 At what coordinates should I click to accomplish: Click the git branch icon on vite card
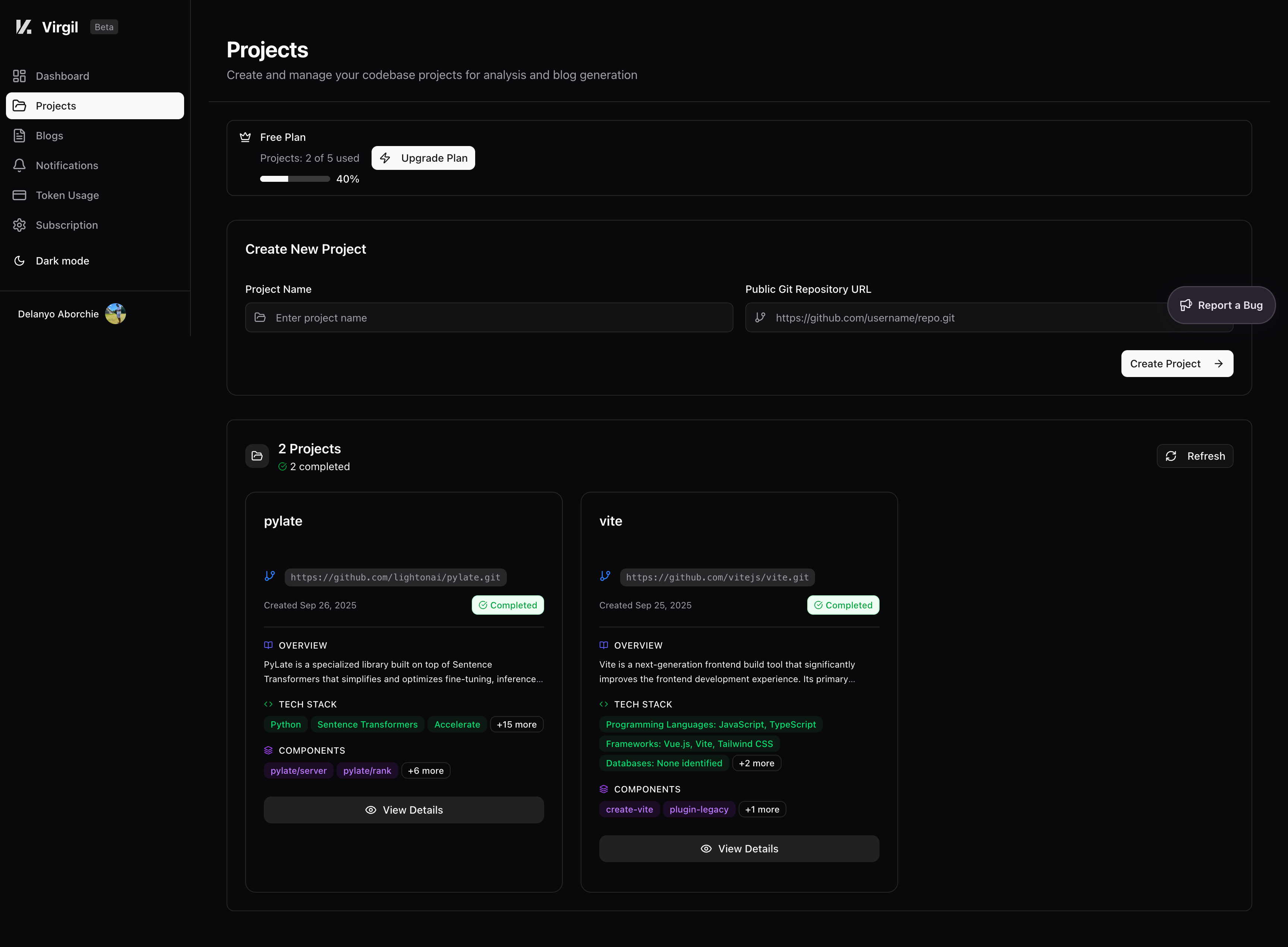[x=605, y=576]
